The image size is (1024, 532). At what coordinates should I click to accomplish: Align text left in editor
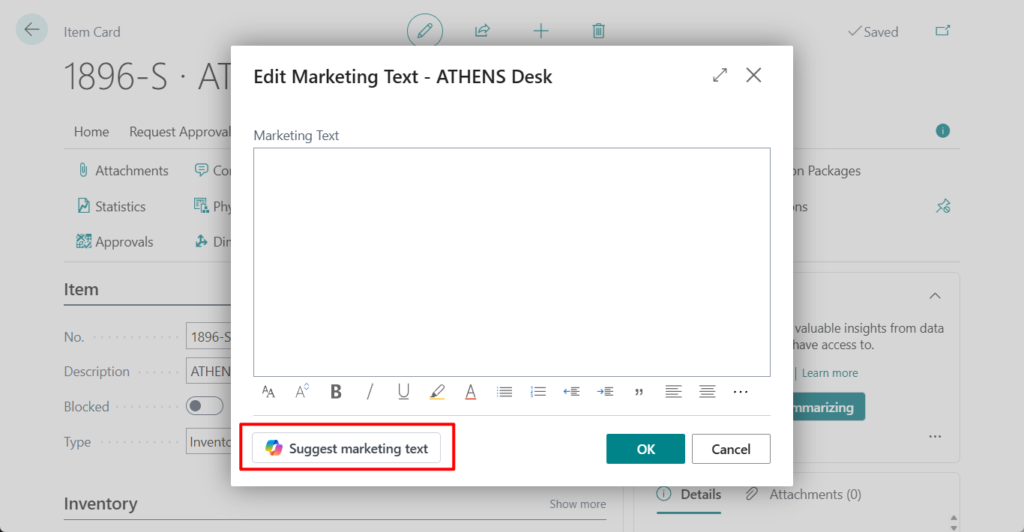[x=673, y=392]
